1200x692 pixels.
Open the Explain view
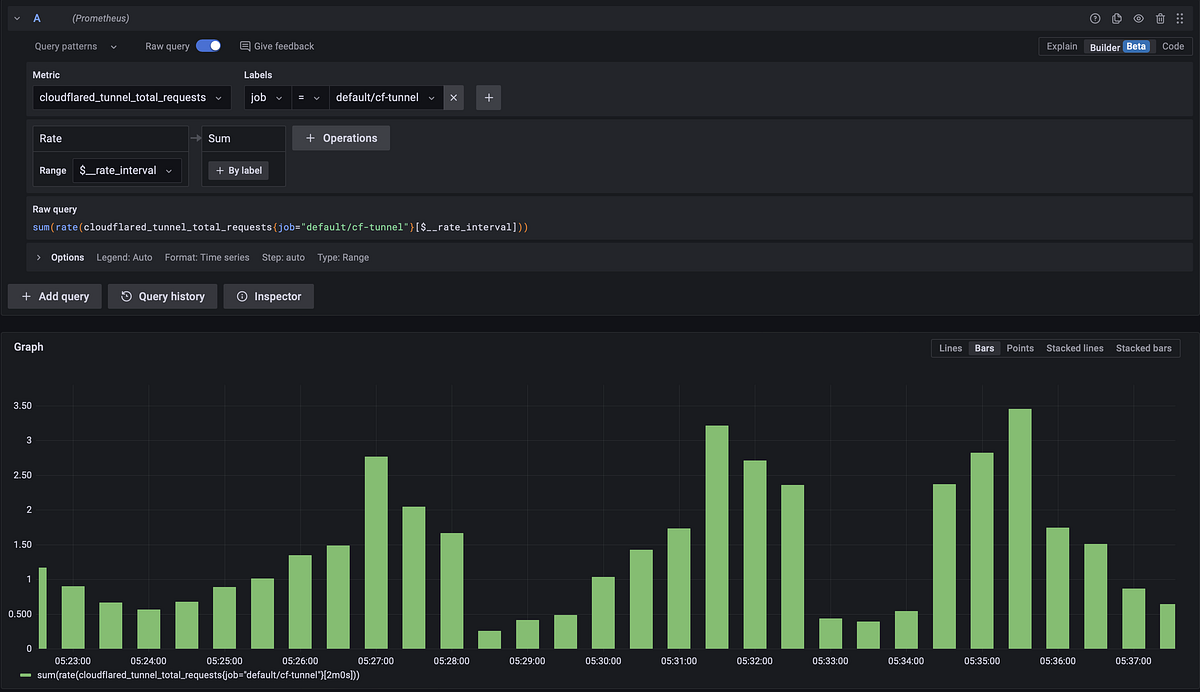(x=1061, y=46)
